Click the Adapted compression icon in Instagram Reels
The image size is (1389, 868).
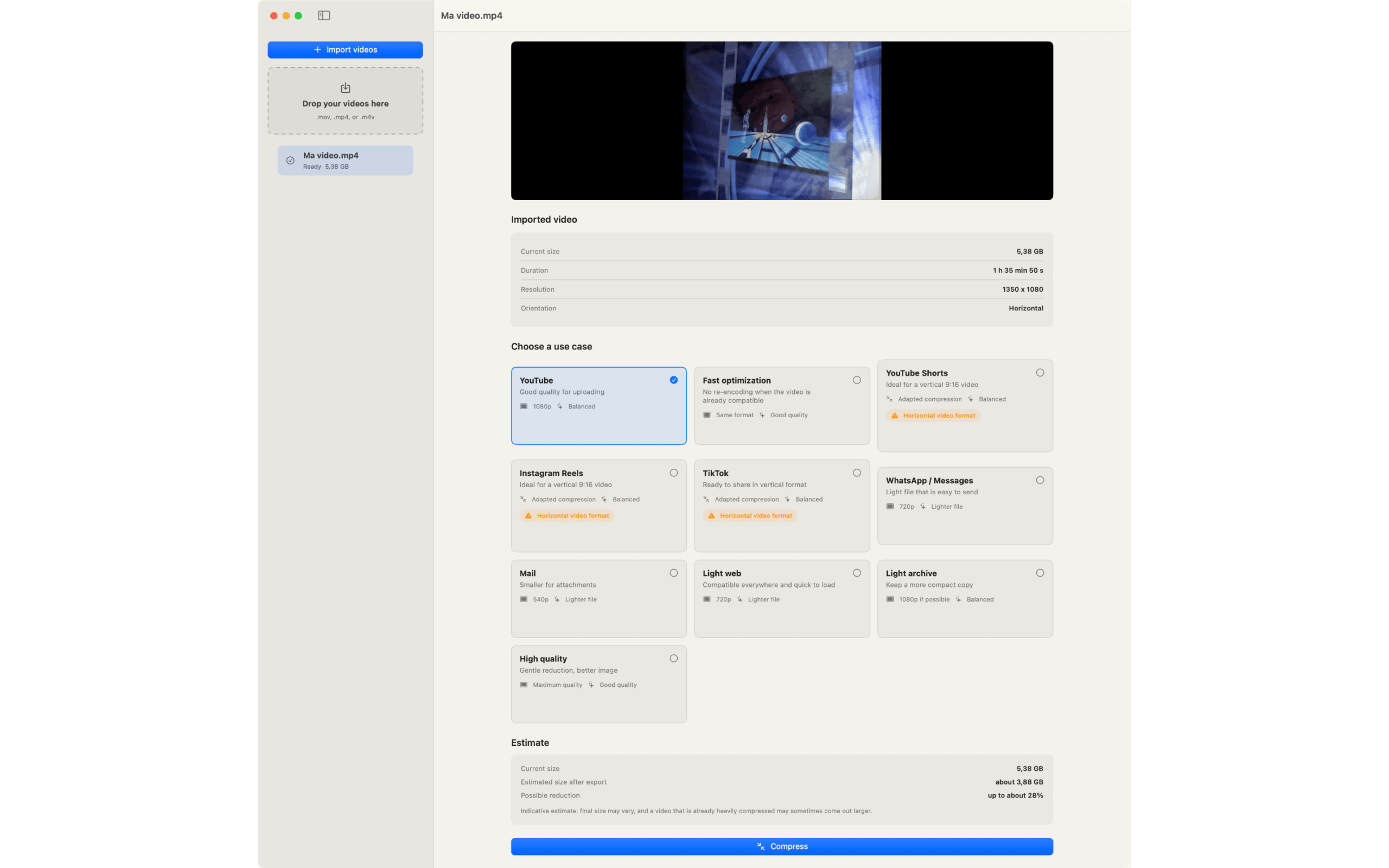(x=524, y=500)
